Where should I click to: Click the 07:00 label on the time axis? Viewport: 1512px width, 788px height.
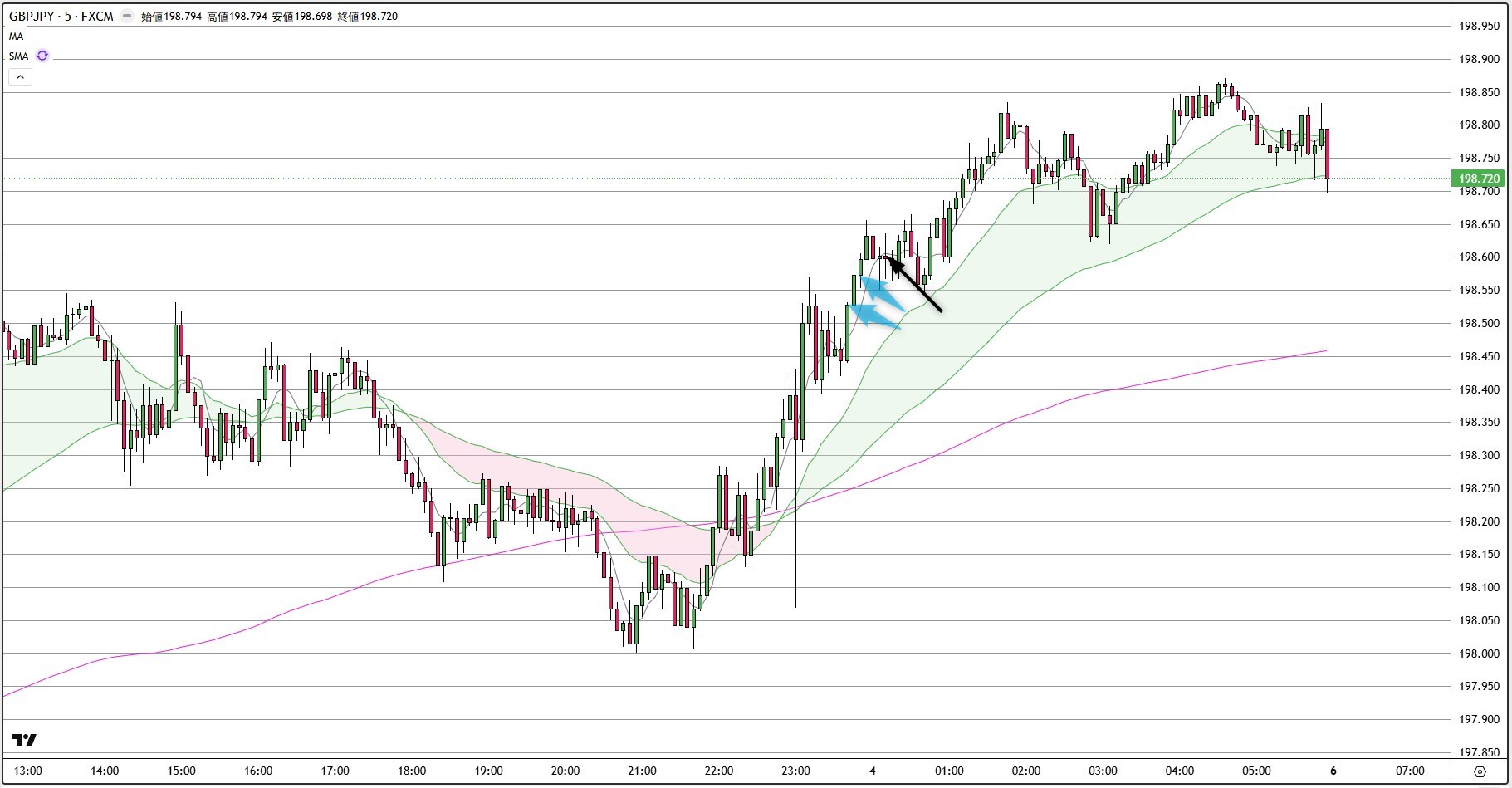(1409, 771)
